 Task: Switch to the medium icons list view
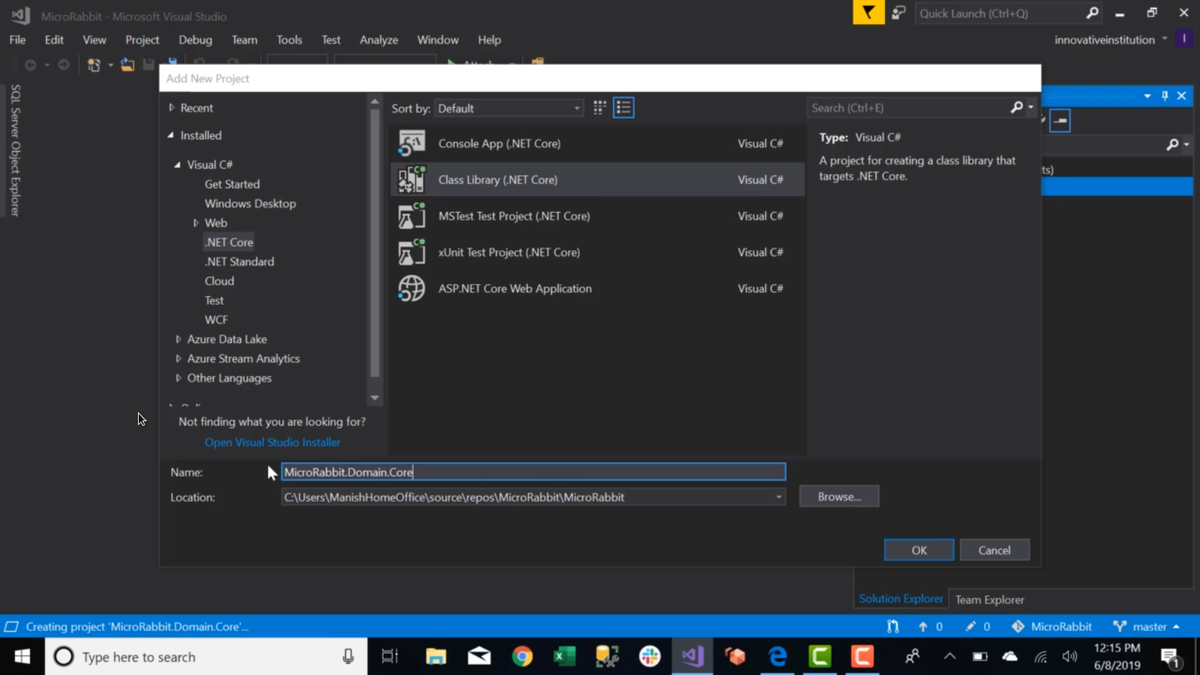(x=623, y=108)
